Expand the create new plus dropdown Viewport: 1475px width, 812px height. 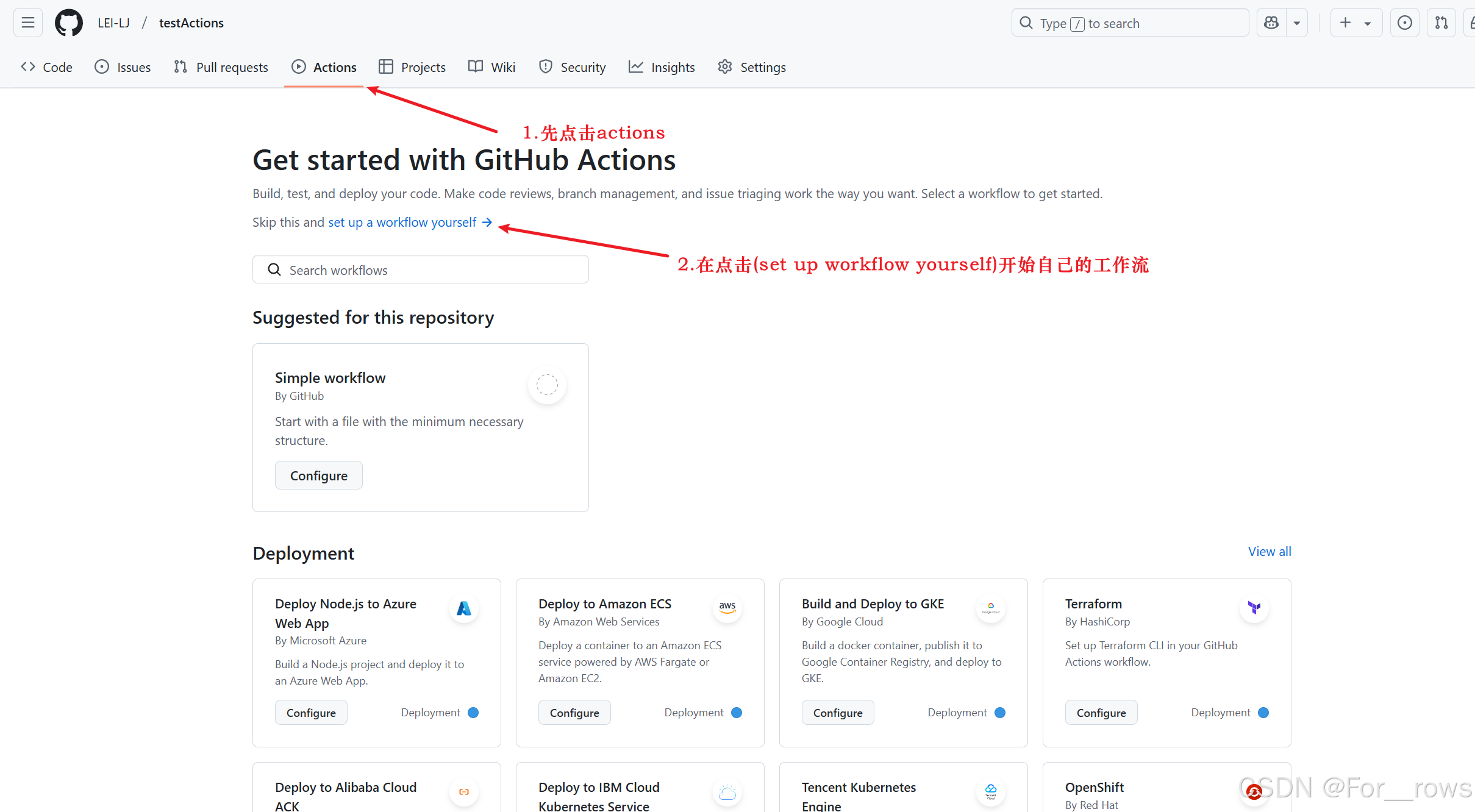point(1355,23)
